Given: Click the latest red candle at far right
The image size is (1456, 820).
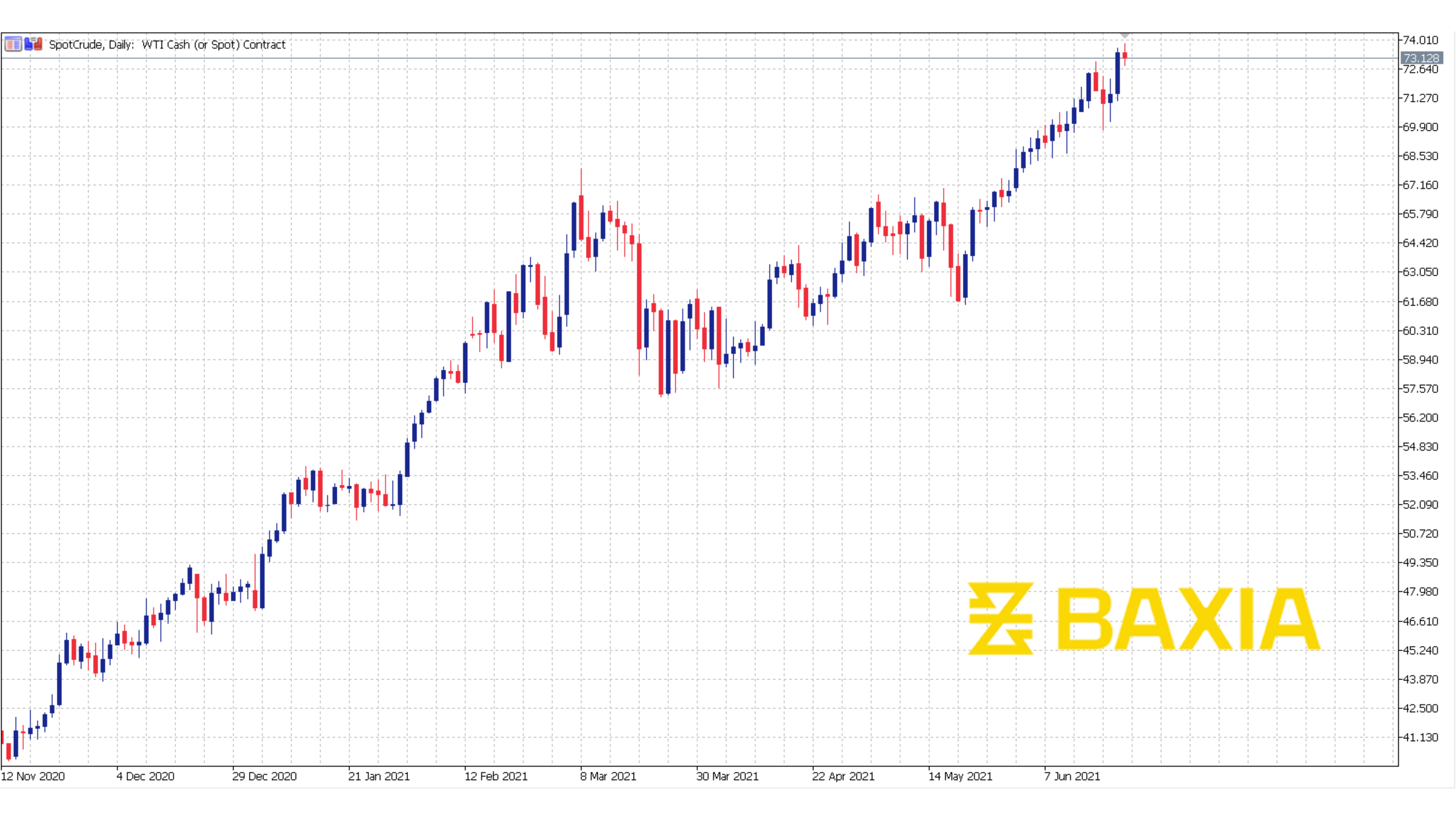Looking at the screenshot, I should coord(1125,55).
